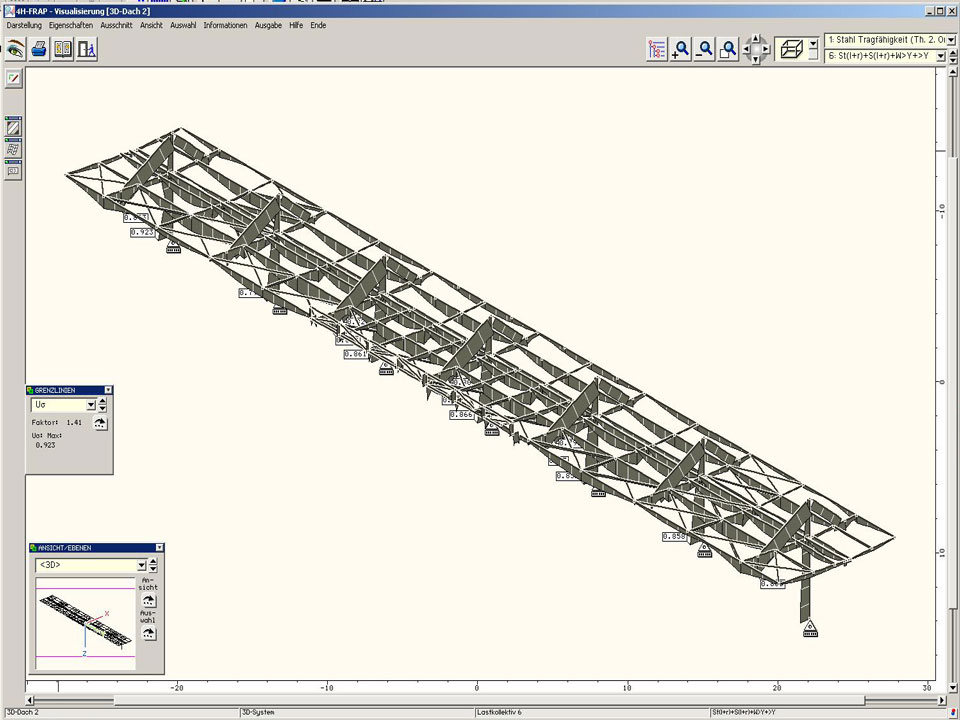Click the Faktor apply arrow button
Screen dimensions: 960x720
[x=100, y=423]
